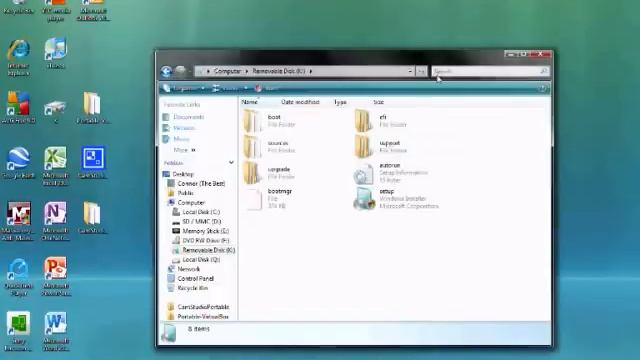640x360 pixels.
Task: Sort files by Name column header
Action: click(x=249, y=102)
